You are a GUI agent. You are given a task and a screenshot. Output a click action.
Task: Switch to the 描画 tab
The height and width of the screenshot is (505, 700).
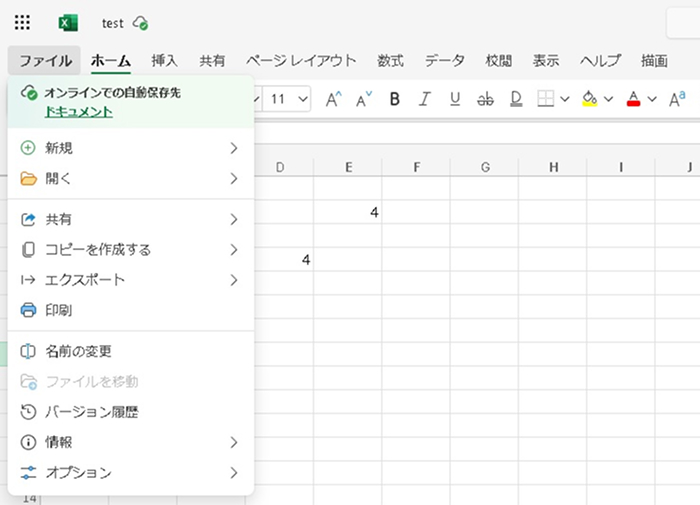(x=654, y=60)
